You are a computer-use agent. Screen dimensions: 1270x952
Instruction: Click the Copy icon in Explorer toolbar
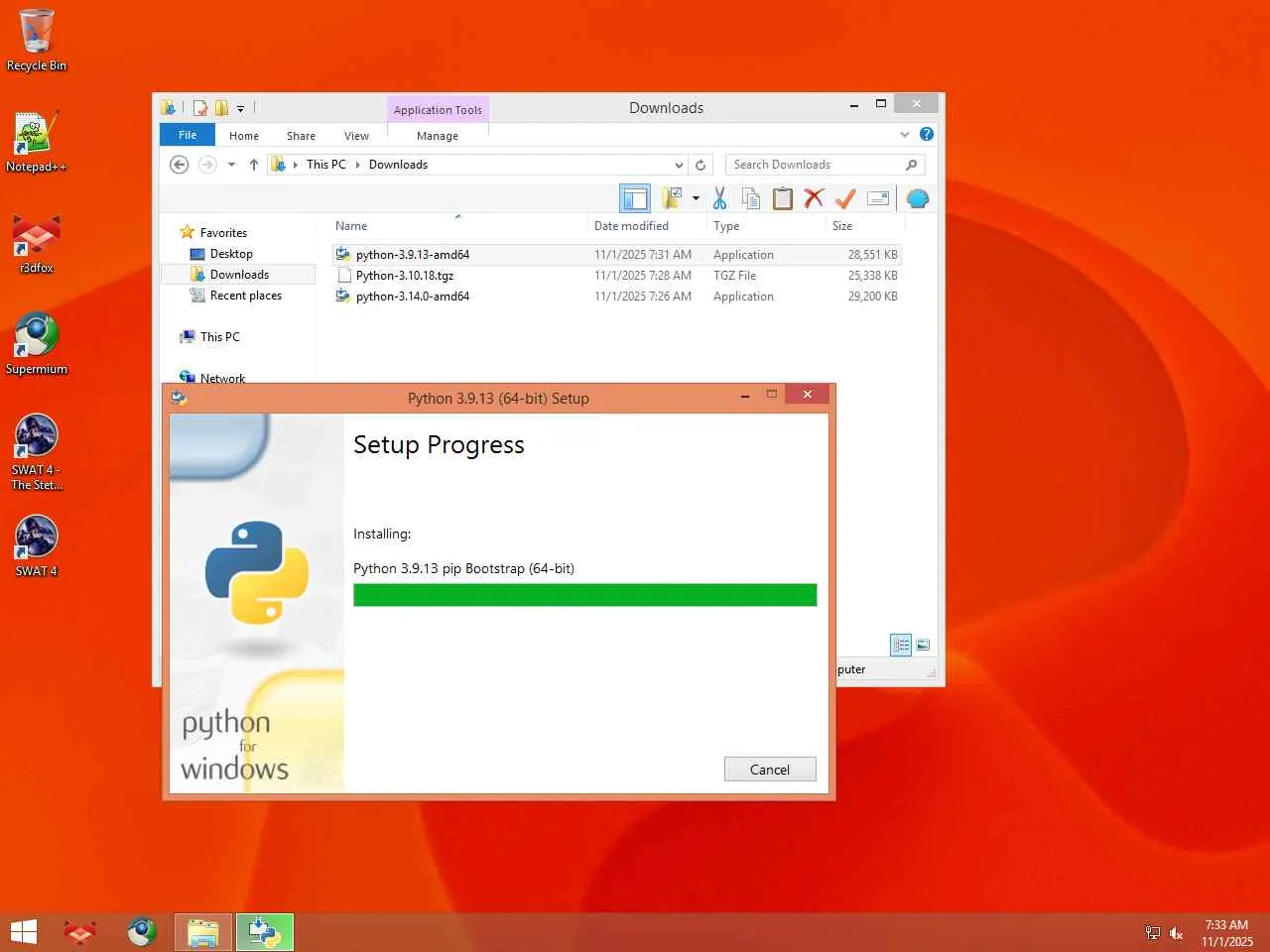(751, 198)
